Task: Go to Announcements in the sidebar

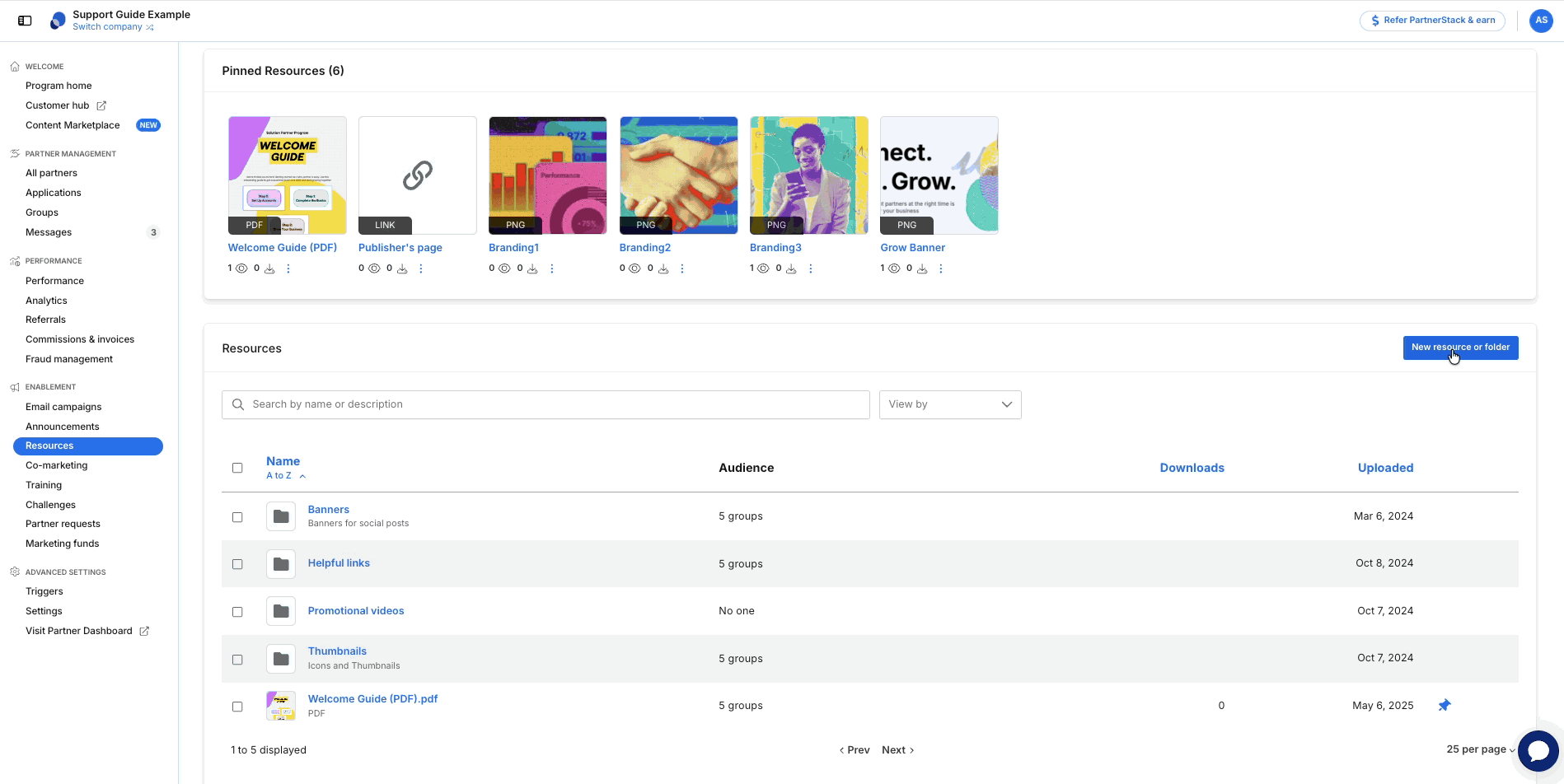Action: click(x=63, y=427)
